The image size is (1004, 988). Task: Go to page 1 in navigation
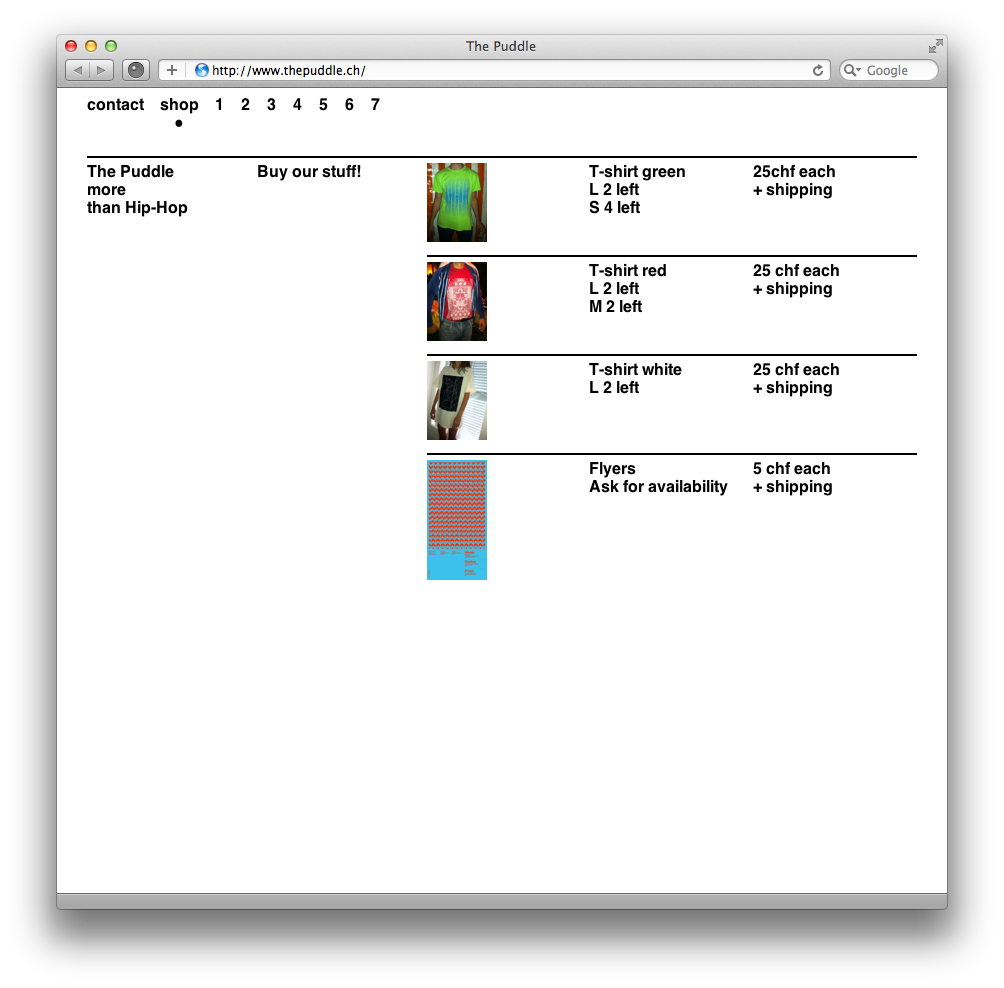coord(219,105)
